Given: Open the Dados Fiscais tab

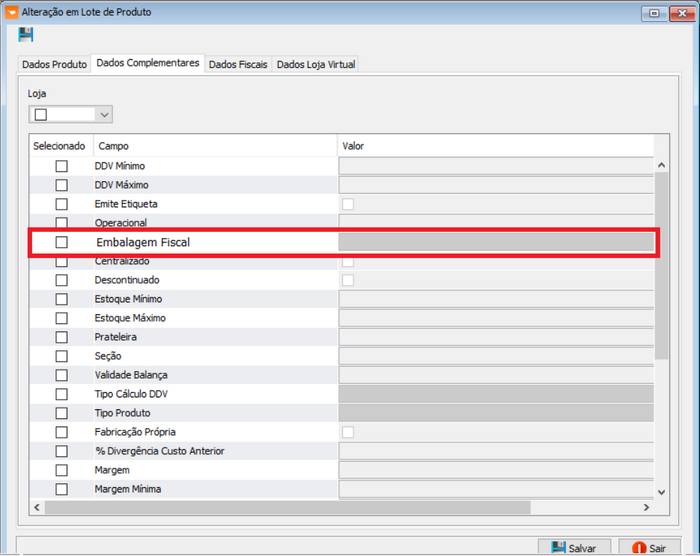Looking at the screenshot, I should click(238, 64).
